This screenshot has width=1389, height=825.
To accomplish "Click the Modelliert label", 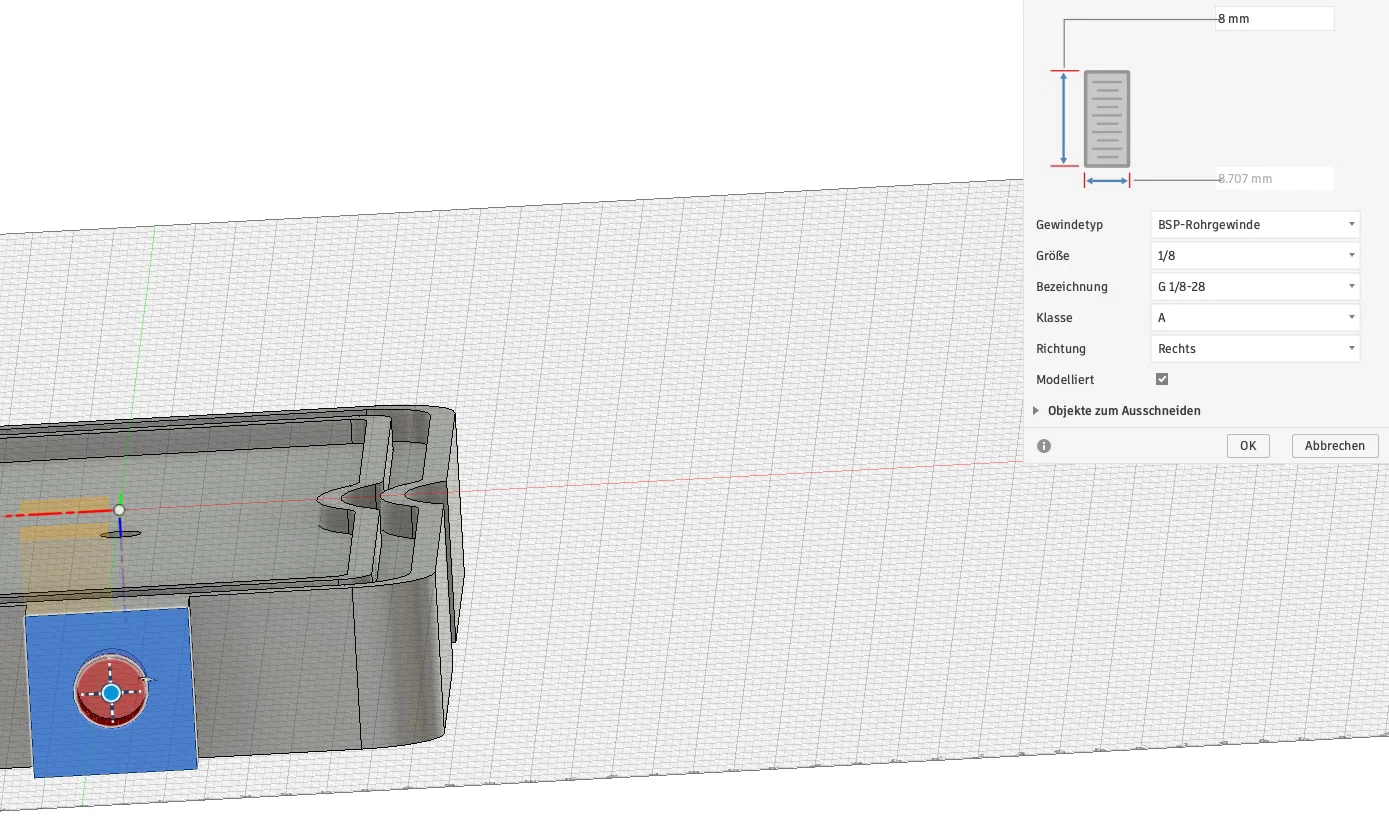I will 1066,380.
